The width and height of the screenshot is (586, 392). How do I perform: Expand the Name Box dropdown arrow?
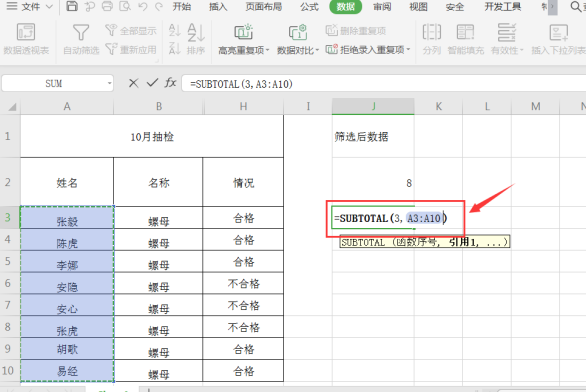pos(110,83)
